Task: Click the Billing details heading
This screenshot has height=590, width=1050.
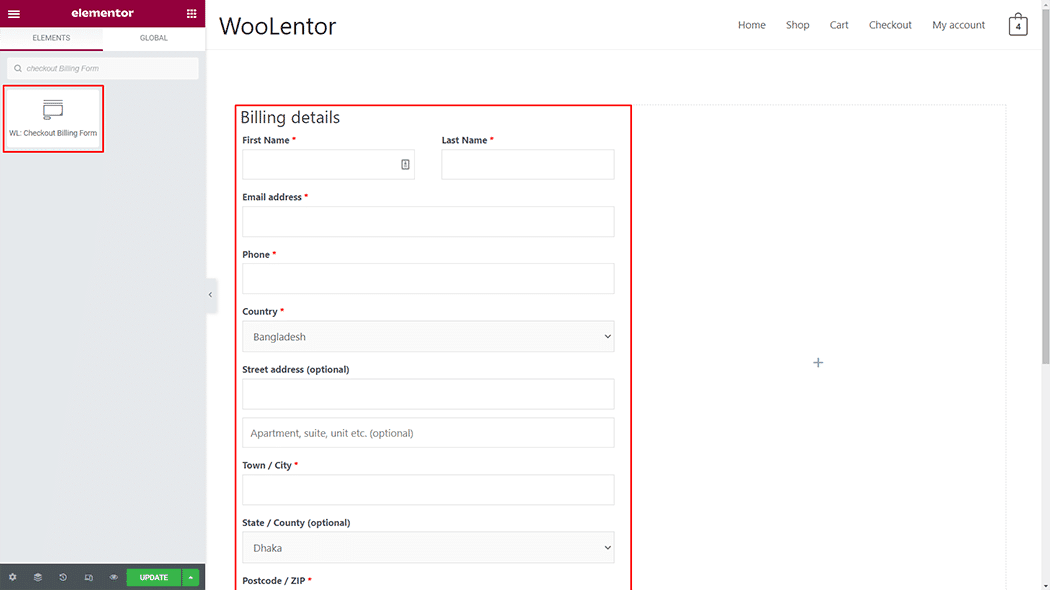Action: (290, 118)
